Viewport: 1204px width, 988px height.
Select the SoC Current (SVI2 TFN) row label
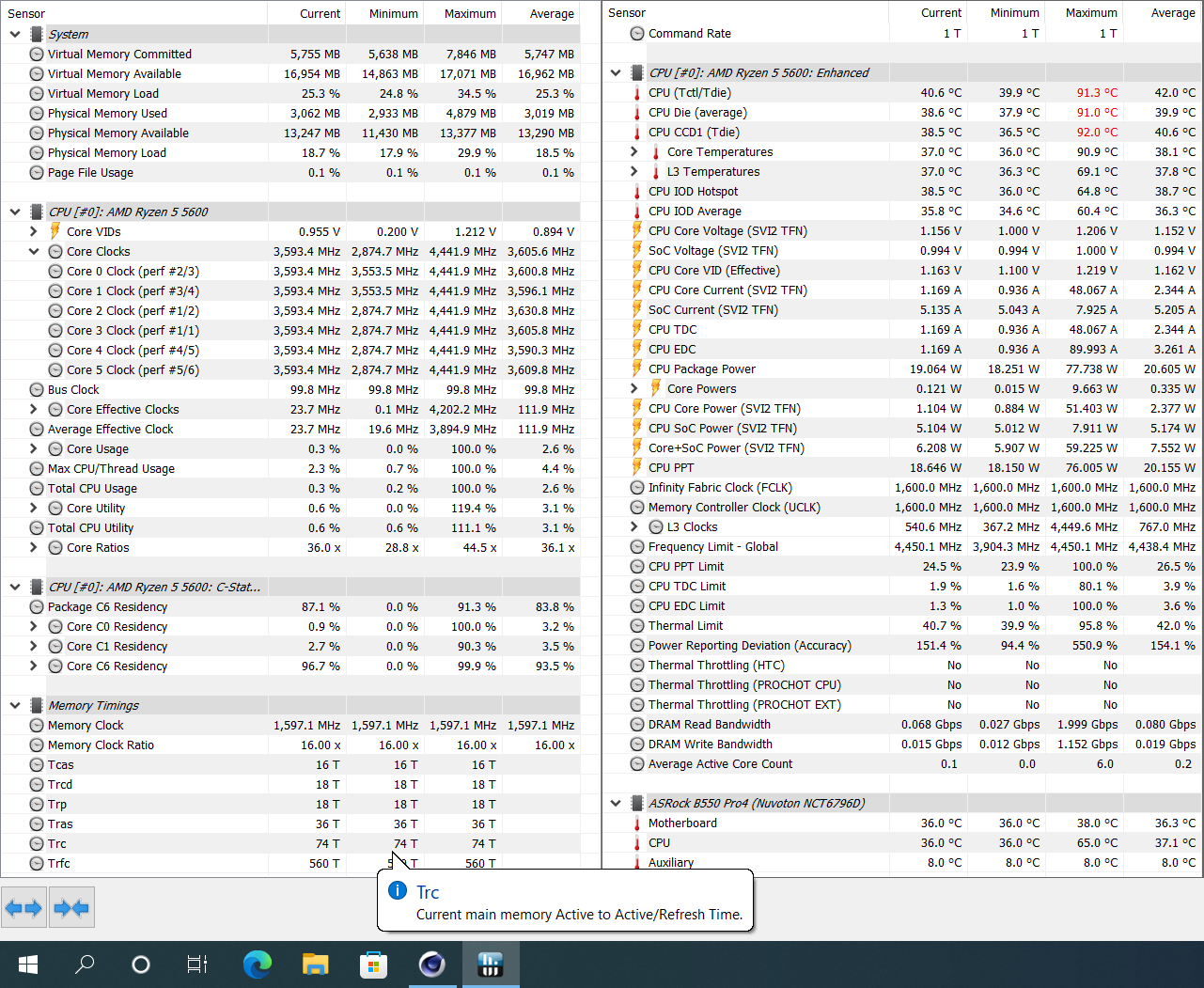click(x=713, y=309)
